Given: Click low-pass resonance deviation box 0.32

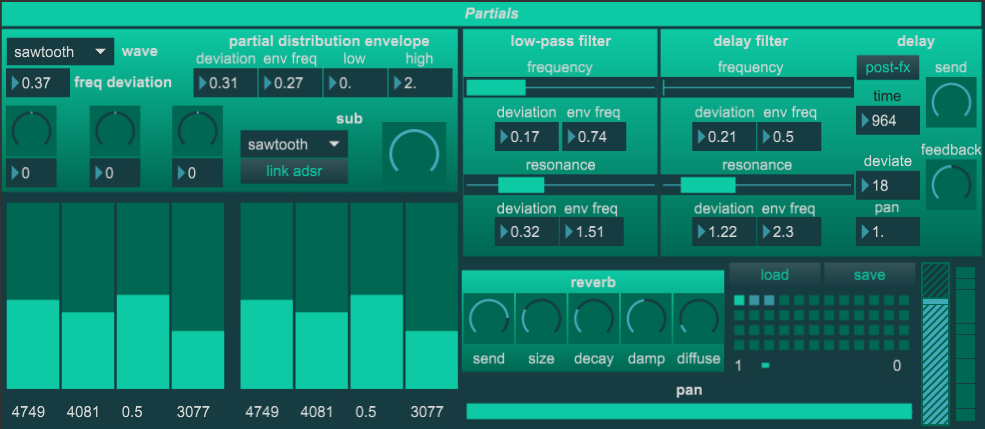Looking at the screenshot, I should click(526, 232).
